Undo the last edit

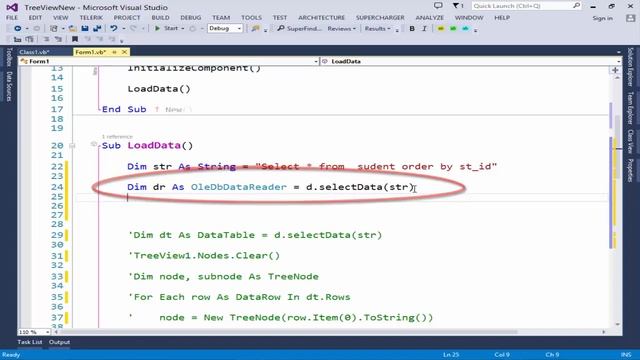[x=113, y=29]
